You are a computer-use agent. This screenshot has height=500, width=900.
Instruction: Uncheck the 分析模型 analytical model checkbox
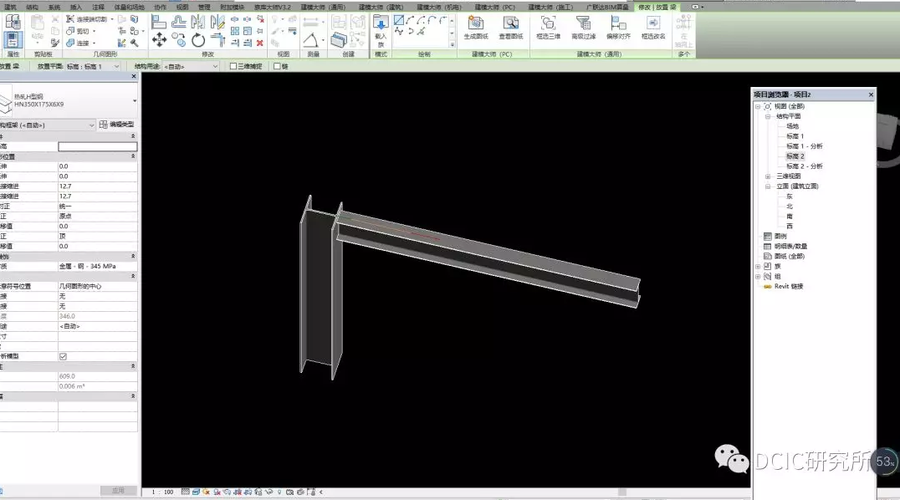tap(63, 356)
